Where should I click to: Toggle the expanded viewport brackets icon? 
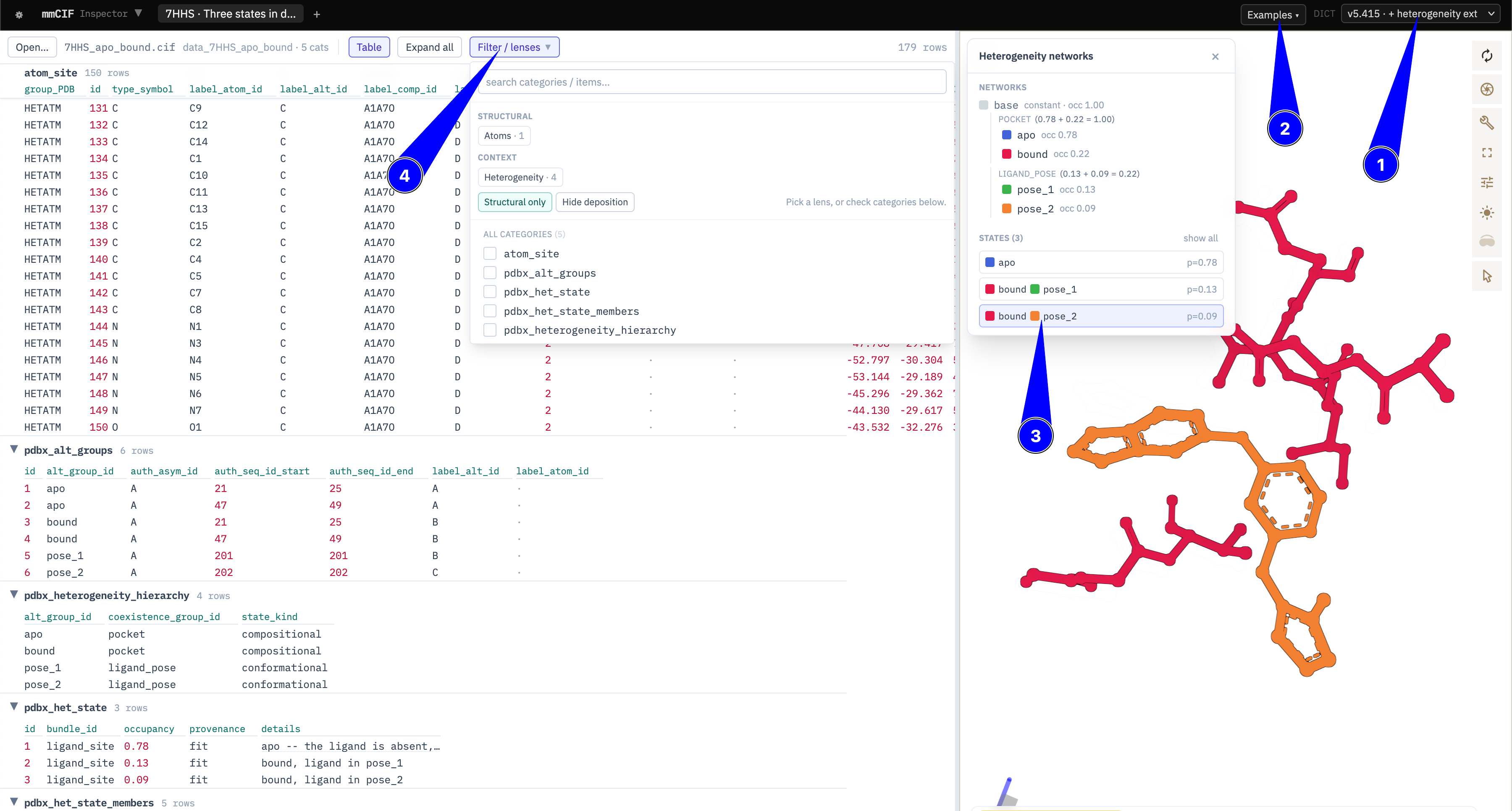[1486, 152]
